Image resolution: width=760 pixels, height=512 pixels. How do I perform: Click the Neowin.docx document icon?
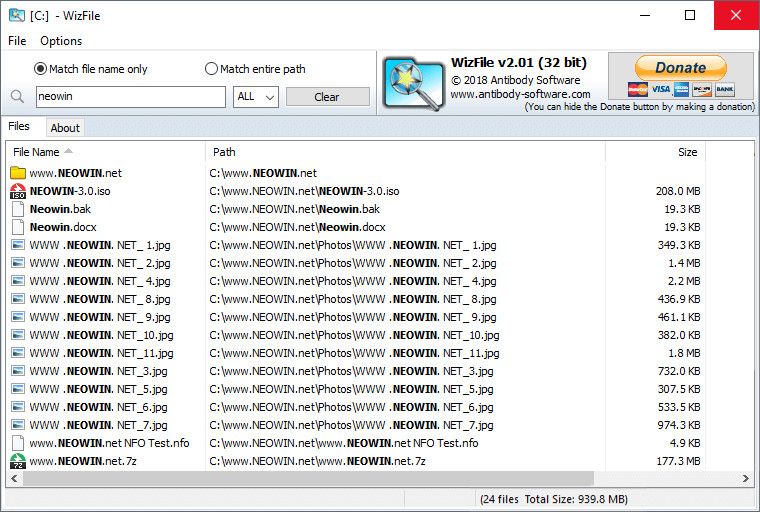(x=18, y=227)
